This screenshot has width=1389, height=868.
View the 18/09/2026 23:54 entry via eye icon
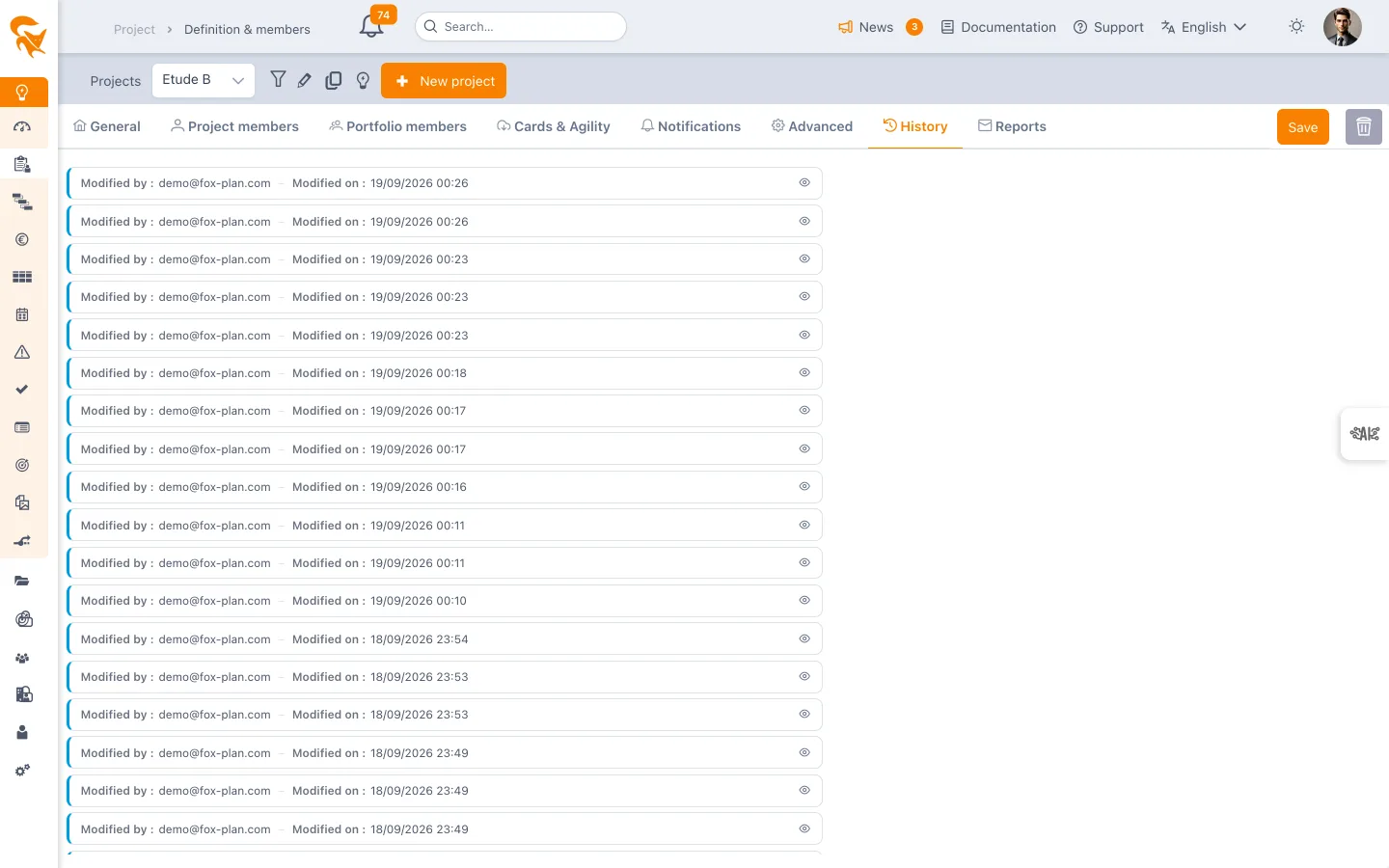coord(804,639)
